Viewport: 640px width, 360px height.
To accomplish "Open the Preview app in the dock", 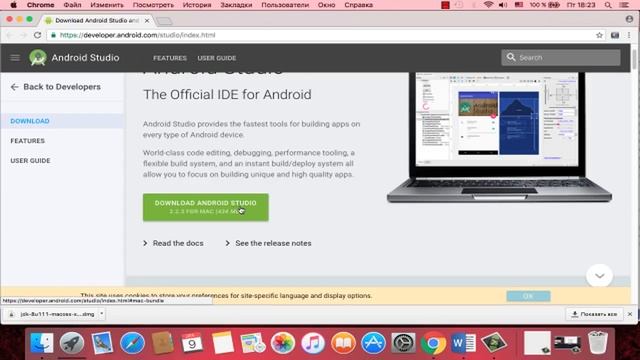I will pyautogui.click(x=102, y=342).
